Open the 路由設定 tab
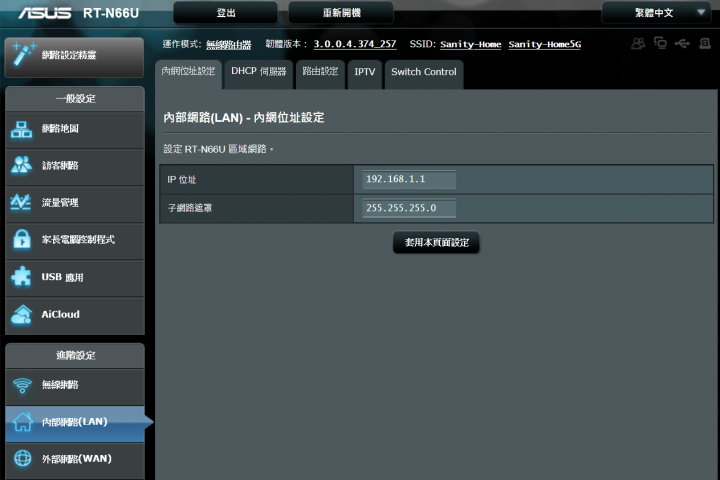 (320, 72)
